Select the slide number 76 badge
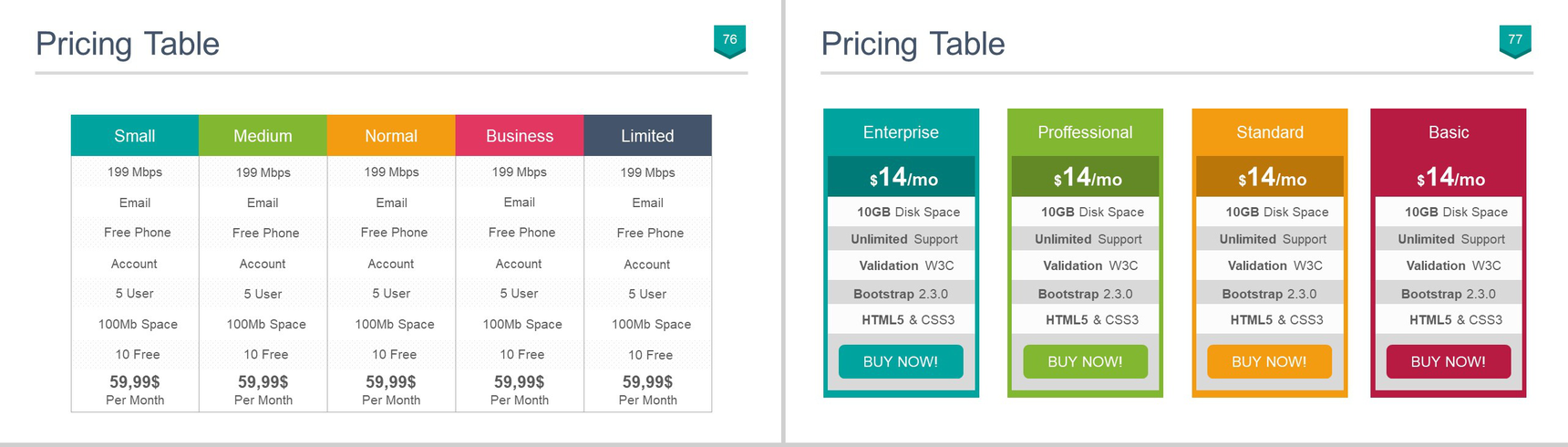The width and height of the screenshot is (1568, 447). point(729,41)
